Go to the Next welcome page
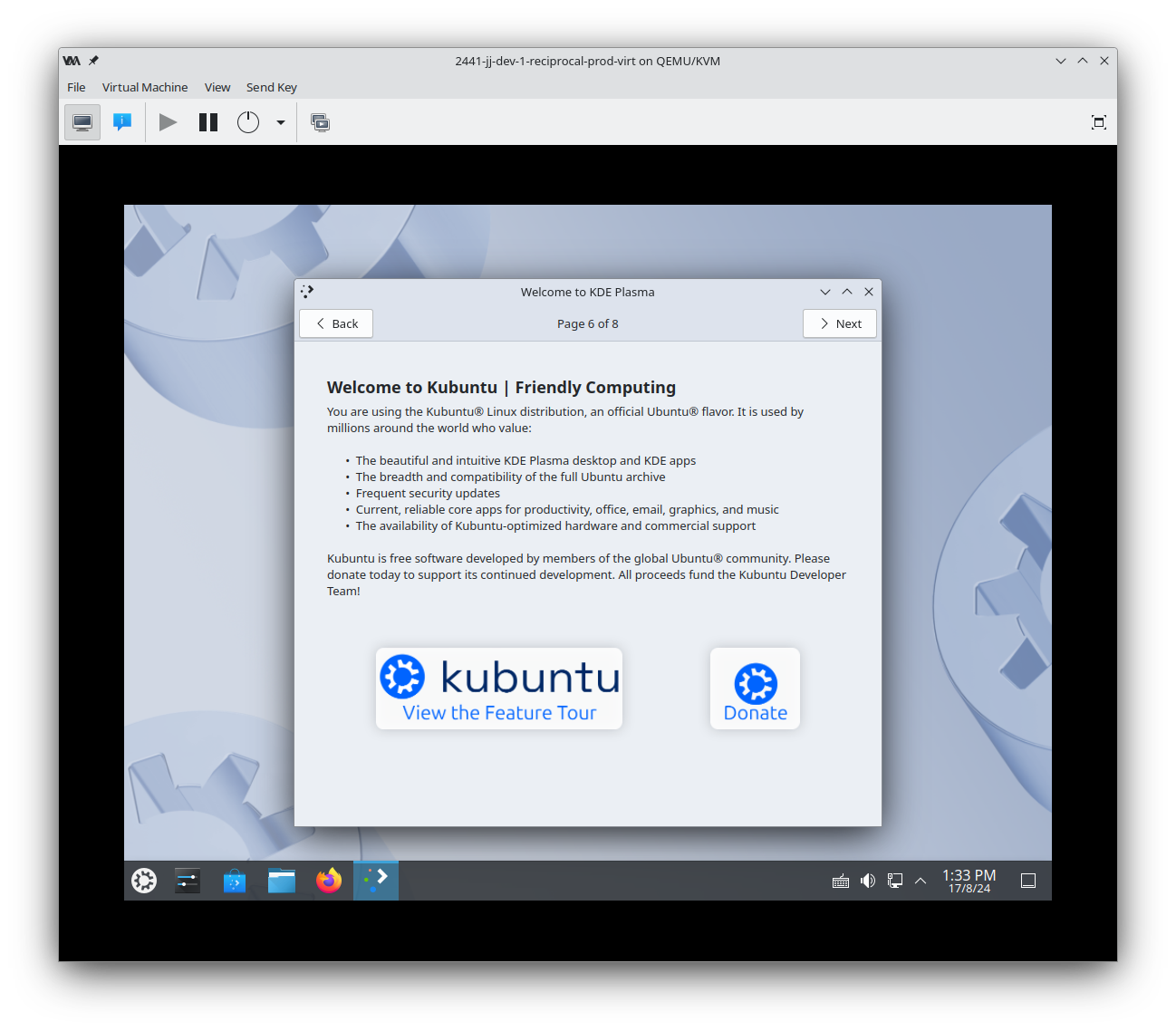1176x1031 pixels. click(840, 323)
